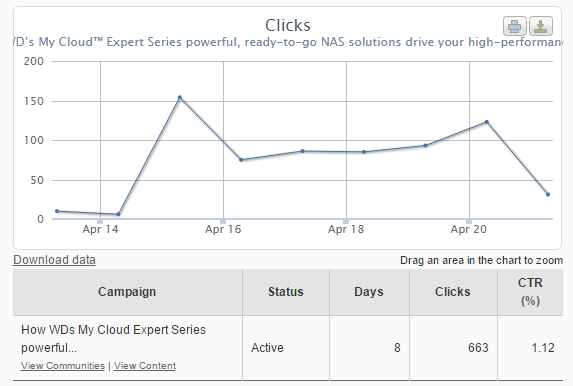Viewport: 573px width, 386px height.
Task: Click the Apr 18 axis label
Action: [346, 229]
